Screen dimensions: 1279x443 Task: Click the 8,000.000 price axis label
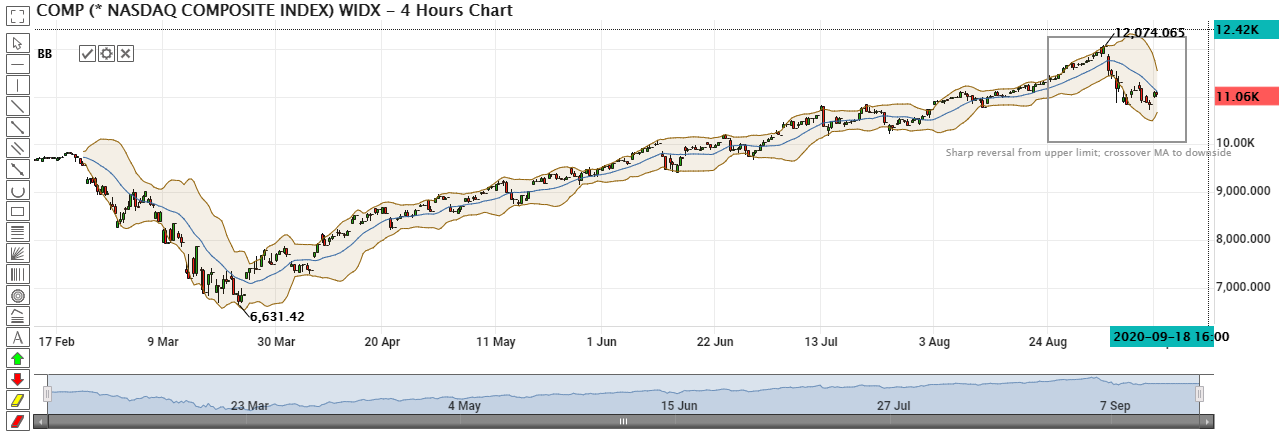tap(1243, 239)
